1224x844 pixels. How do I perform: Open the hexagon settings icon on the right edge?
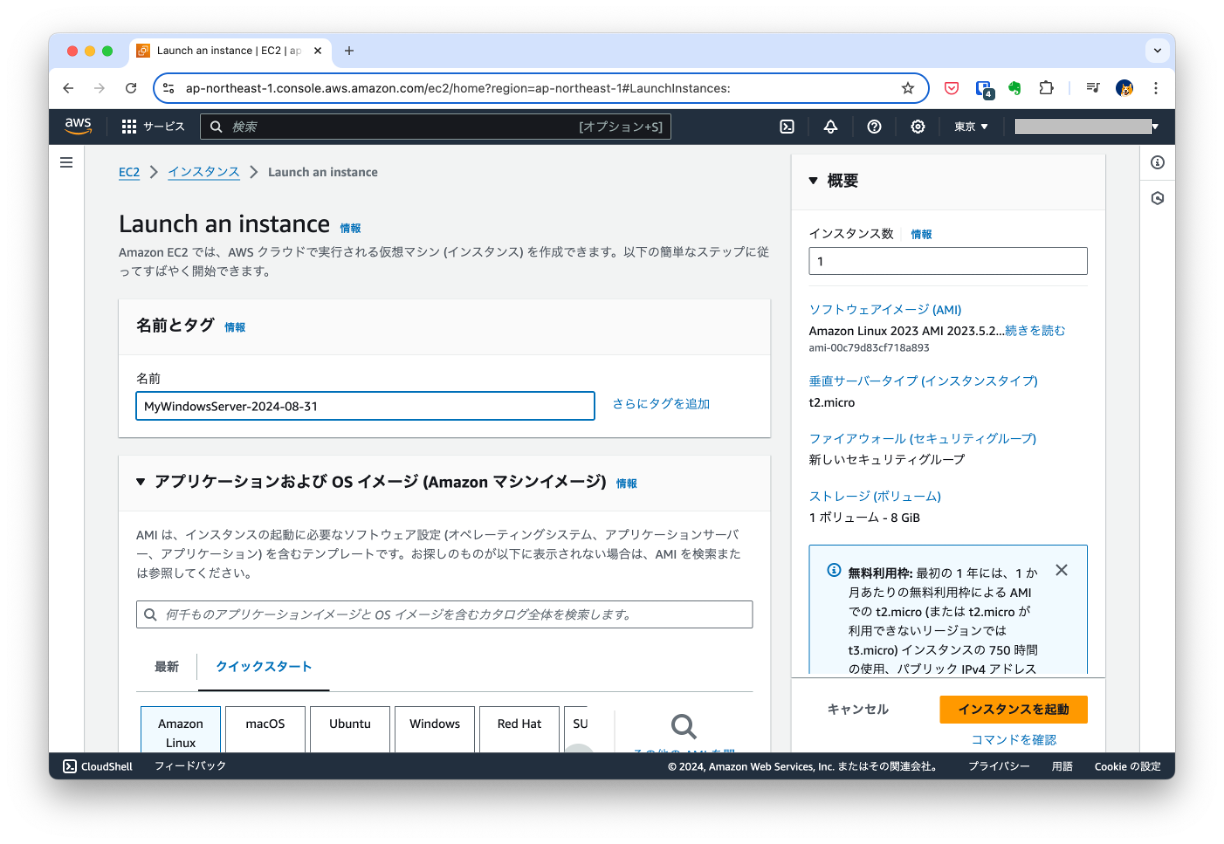point(1157,198)
